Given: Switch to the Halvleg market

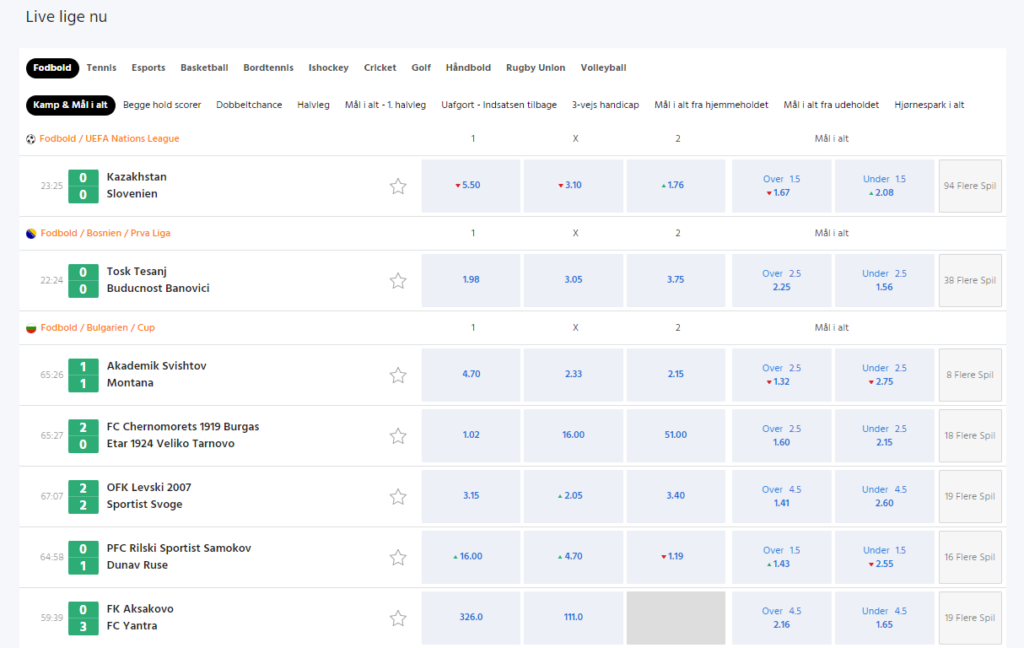Looking at the screenshot, I should pos(313,105).
